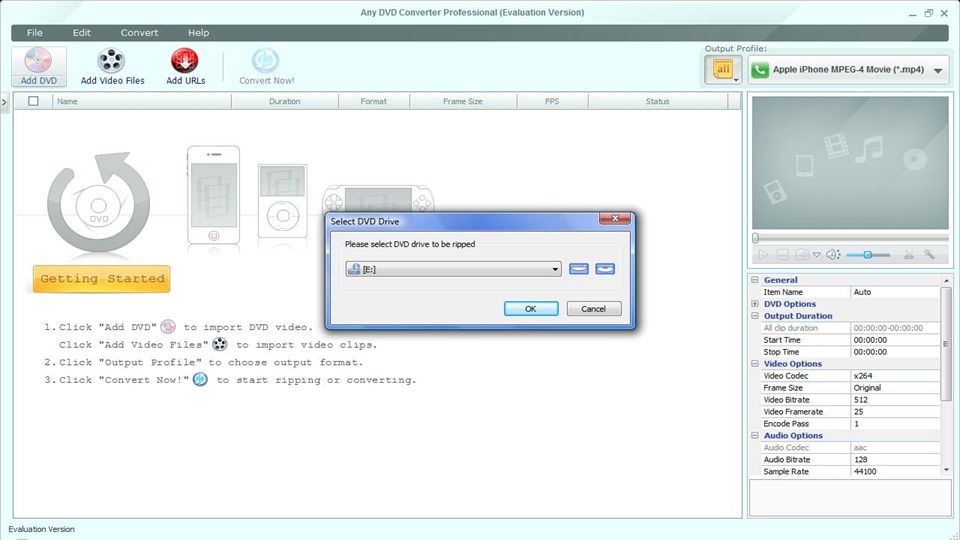Click the preview seek bar handle
This screenshot has width=960, height=540.
pyautogui.click(x=756, y=238)
